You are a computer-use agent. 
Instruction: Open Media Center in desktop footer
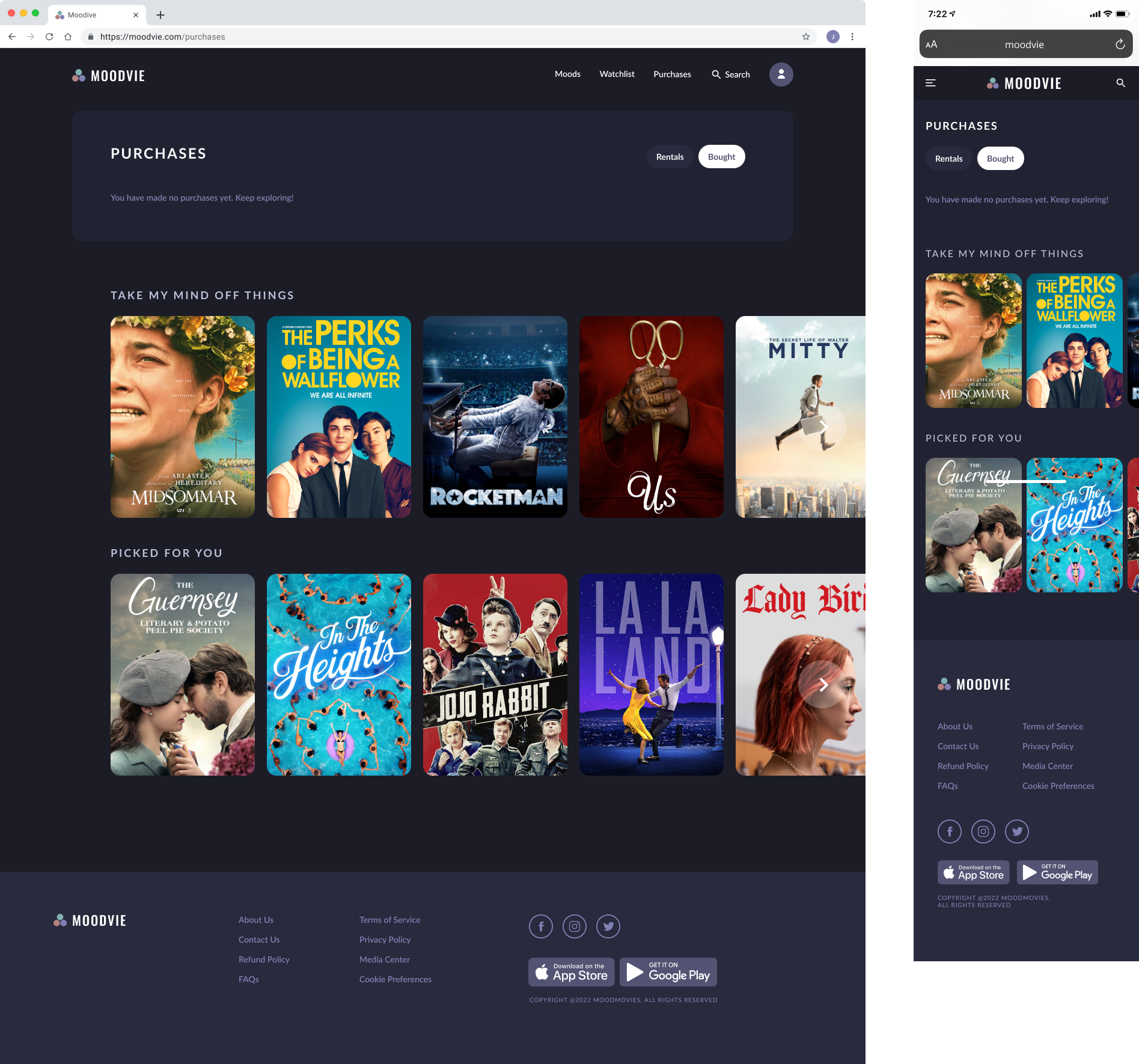tap(385, 959)
